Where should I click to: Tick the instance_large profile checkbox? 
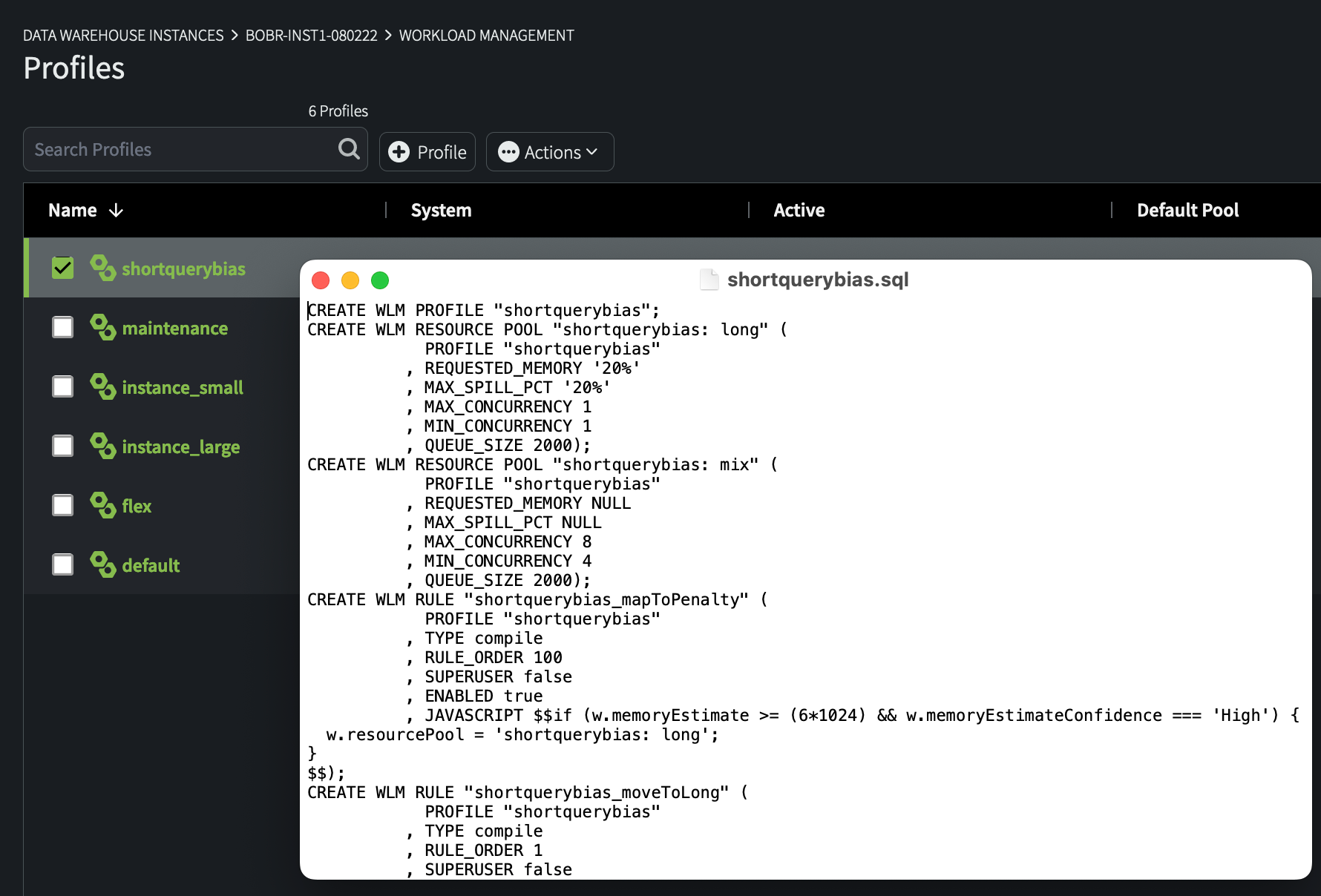(x=63, y=446)
